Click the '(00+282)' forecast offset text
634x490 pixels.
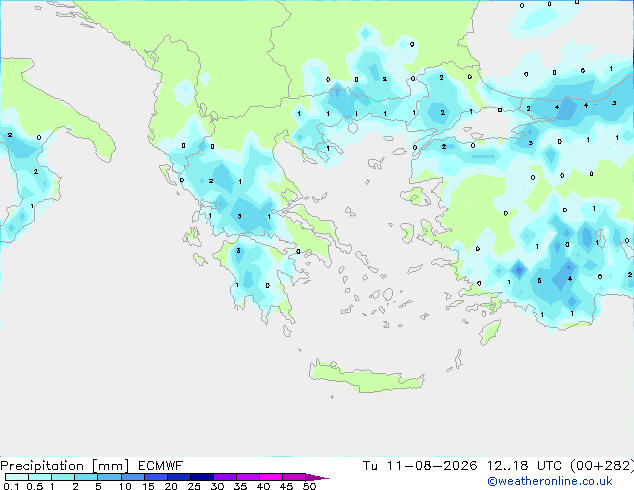pos(602,466)
